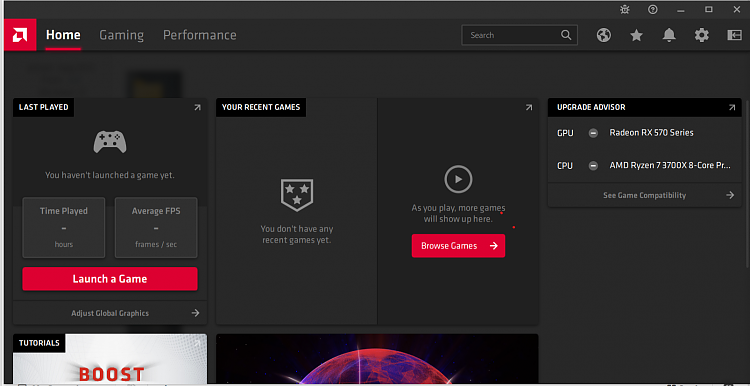
Task: Click the LAST PLAYED header label
Action: click(x=44, y=108)
